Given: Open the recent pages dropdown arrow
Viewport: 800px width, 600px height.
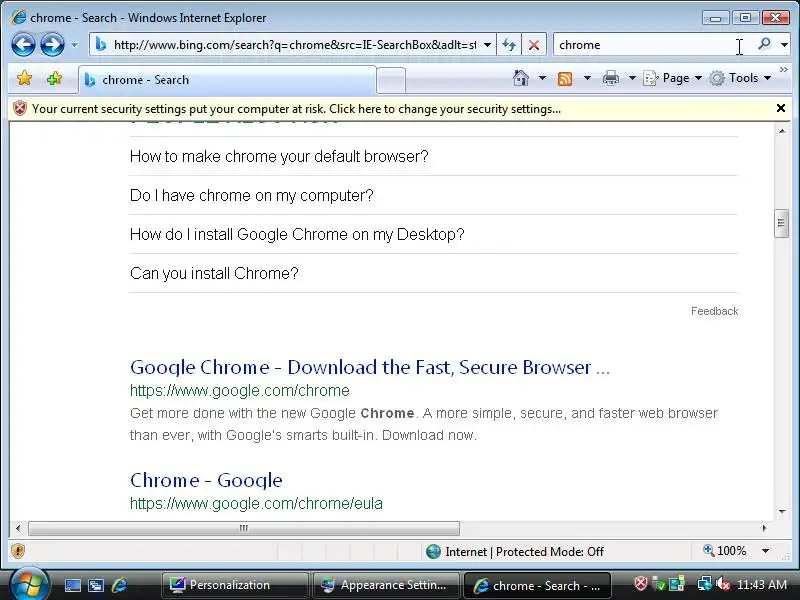Looking at the screenshot, I should pyautogui.click(x=74, y=45).
